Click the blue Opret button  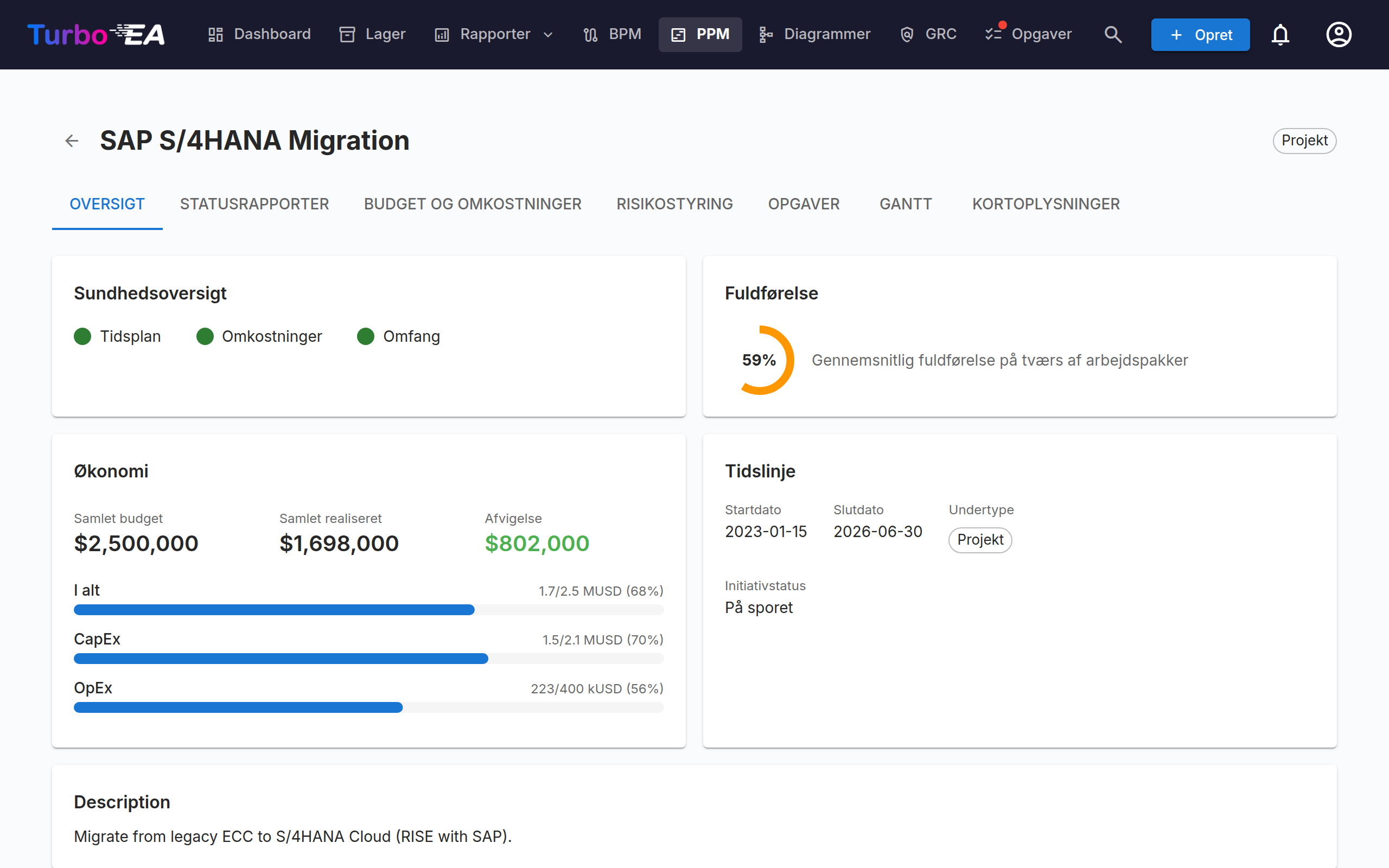(x=1200, y=34)
